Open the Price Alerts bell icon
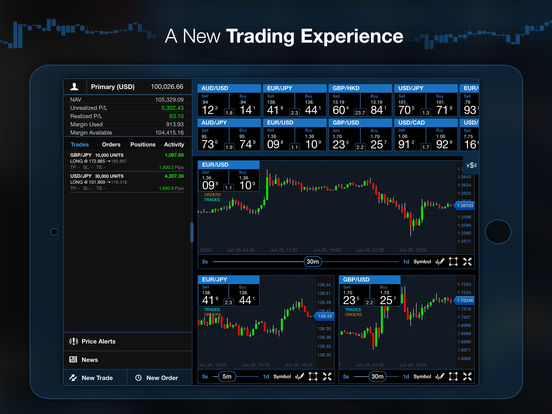This screenshot has width=552, height=414. coord(73,341)
